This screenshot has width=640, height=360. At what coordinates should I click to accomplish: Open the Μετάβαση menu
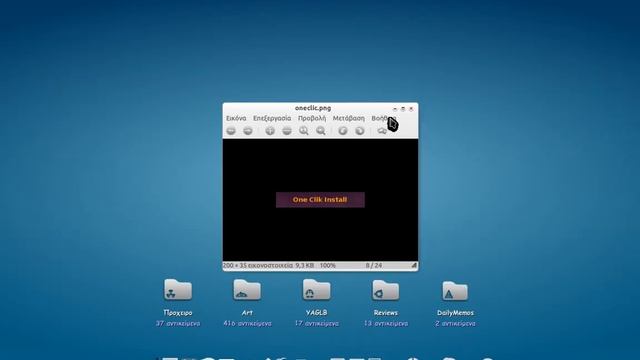point(349,118)
